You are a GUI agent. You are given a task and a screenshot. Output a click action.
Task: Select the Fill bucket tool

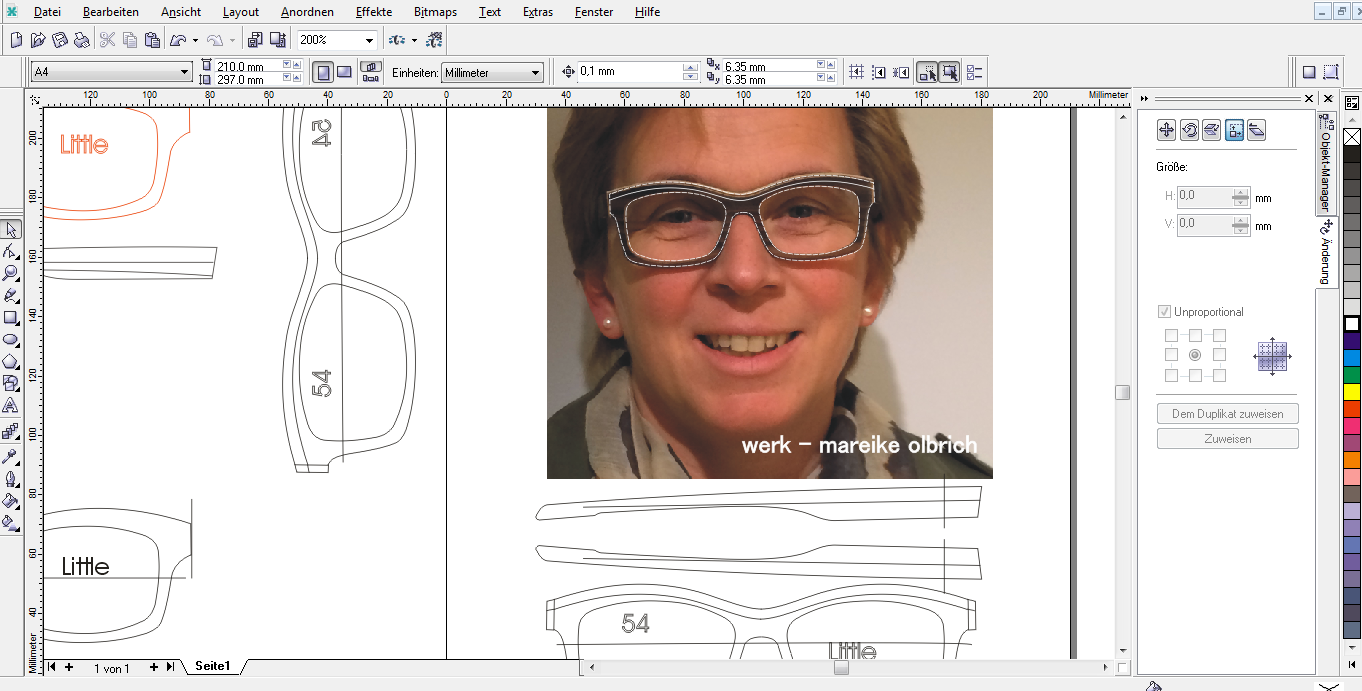[x=11, y=500]
